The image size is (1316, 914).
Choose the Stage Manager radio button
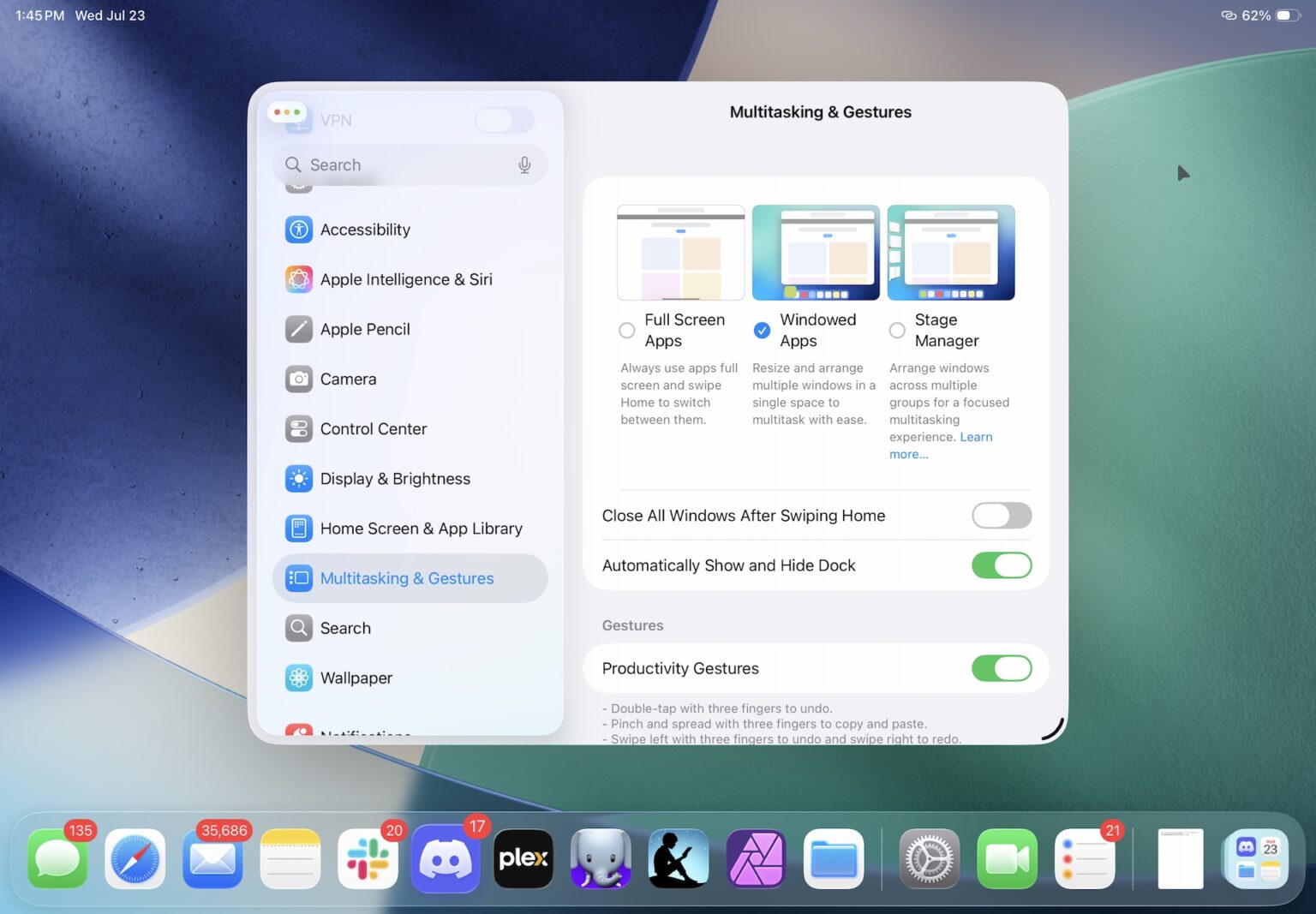tap(896, 330)
